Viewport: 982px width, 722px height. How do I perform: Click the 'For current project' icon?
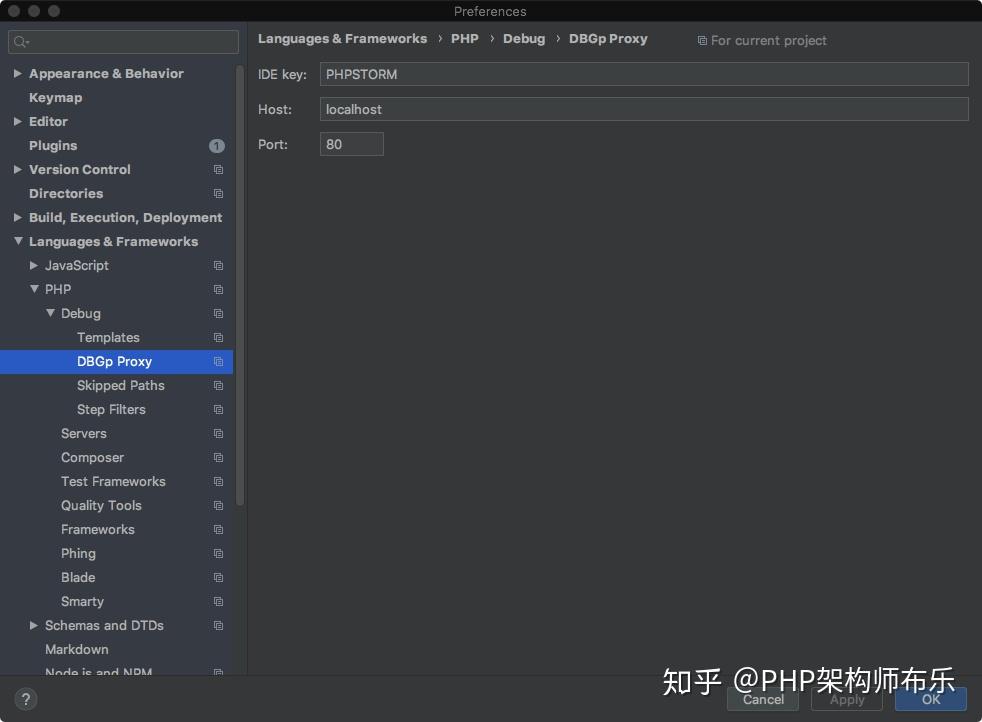point(704,40)
